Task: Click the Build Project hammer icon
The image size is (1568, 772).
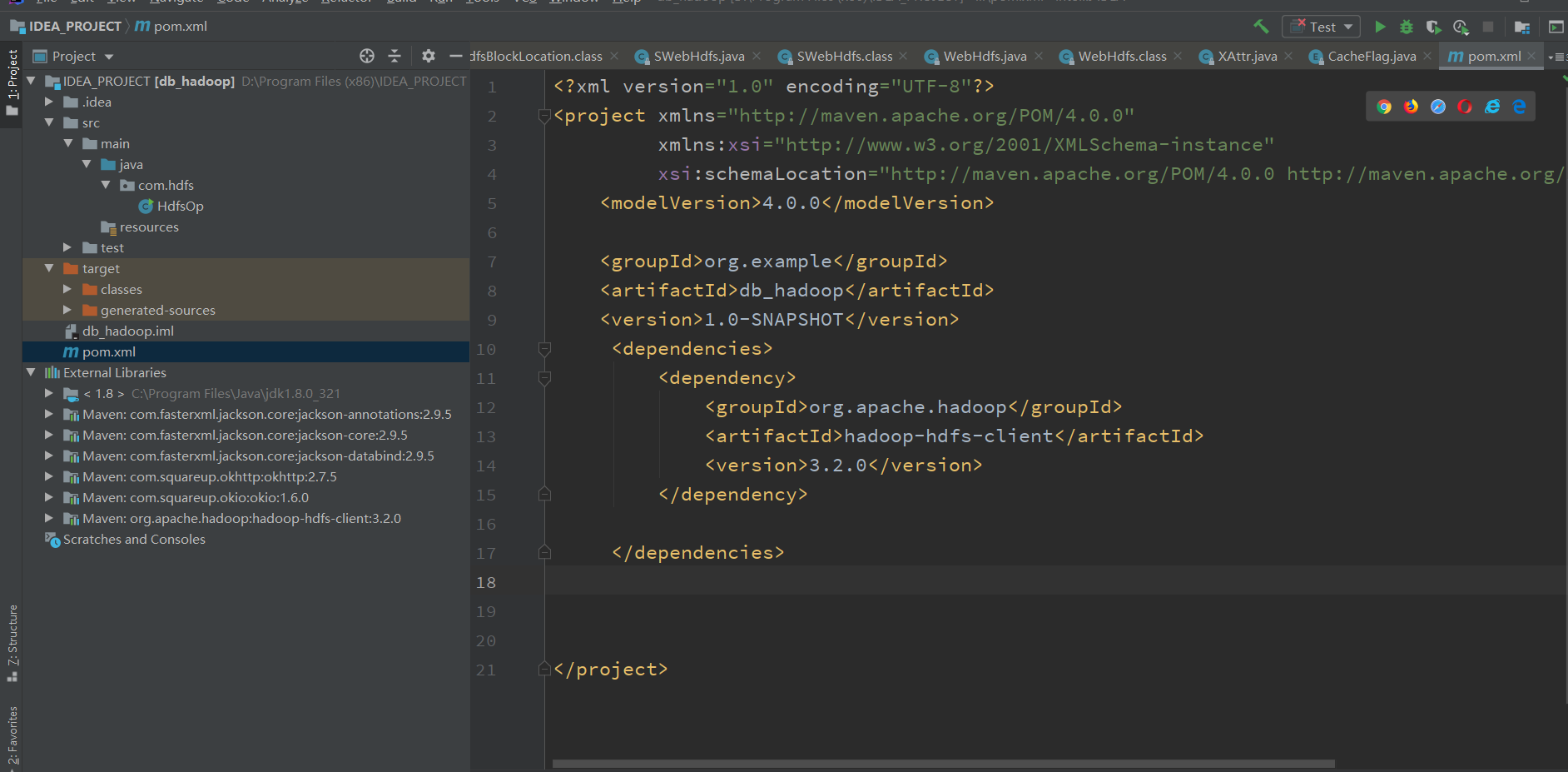Action: [1261, 27]
